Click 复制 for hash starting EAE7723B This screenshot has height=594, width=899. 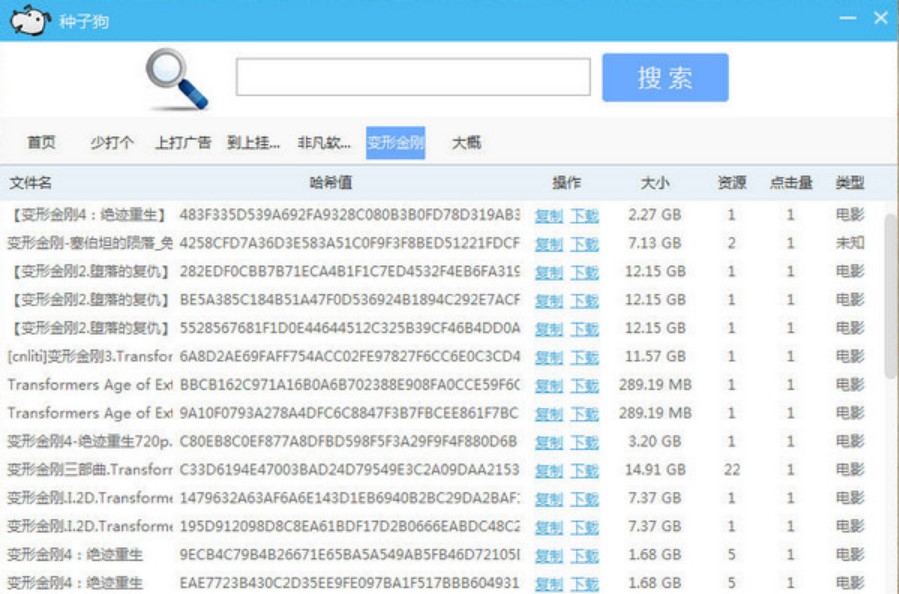(549, 584)
